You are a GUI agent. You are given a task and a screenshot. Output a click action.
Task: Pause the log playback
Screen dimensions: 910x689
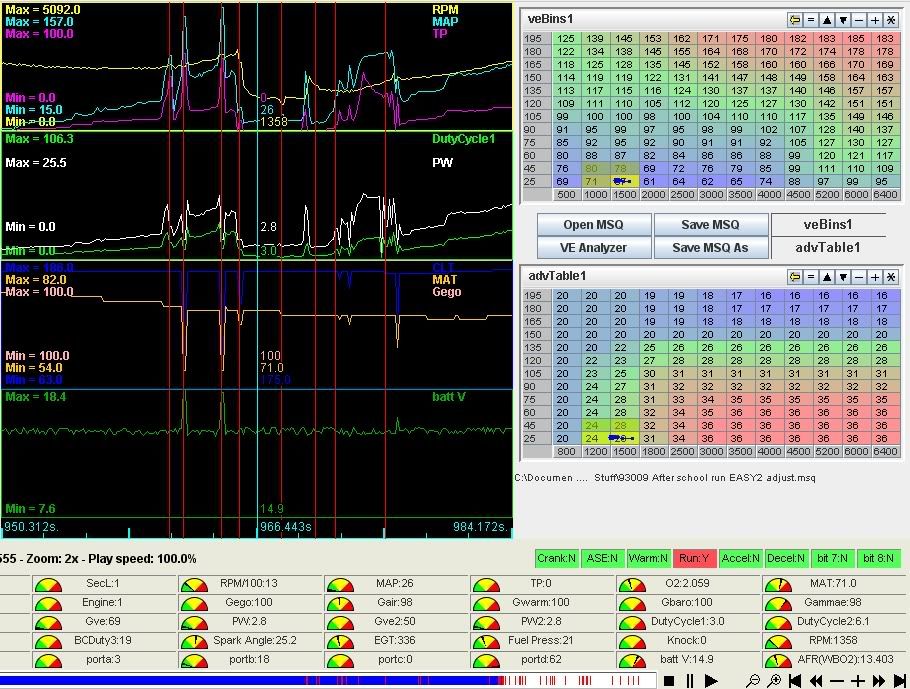(690, 681)
